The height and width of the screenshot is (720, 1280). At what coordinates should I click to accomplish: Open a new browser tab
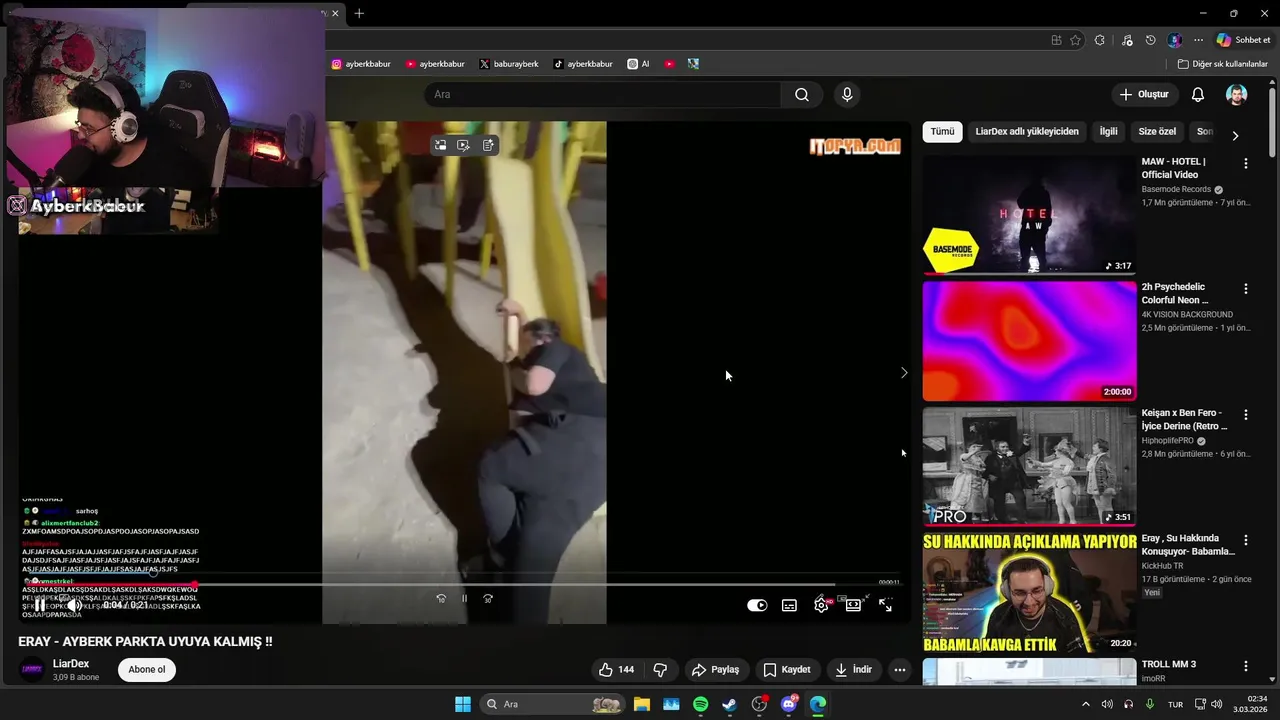[359, 13]
